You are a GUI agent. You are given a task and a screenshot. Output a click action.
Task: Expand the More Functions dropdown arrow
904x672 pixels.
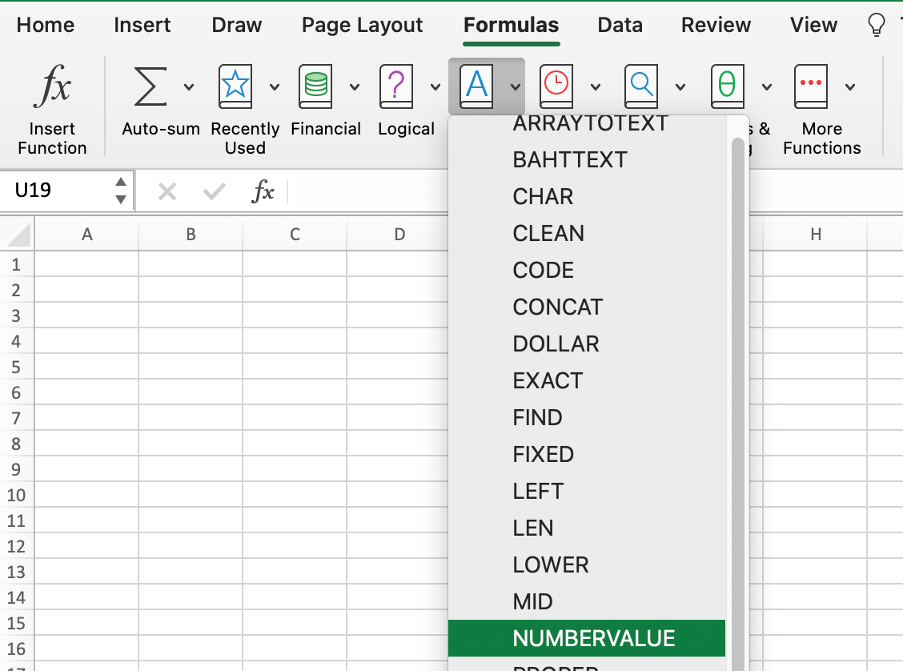coord(850,87)
